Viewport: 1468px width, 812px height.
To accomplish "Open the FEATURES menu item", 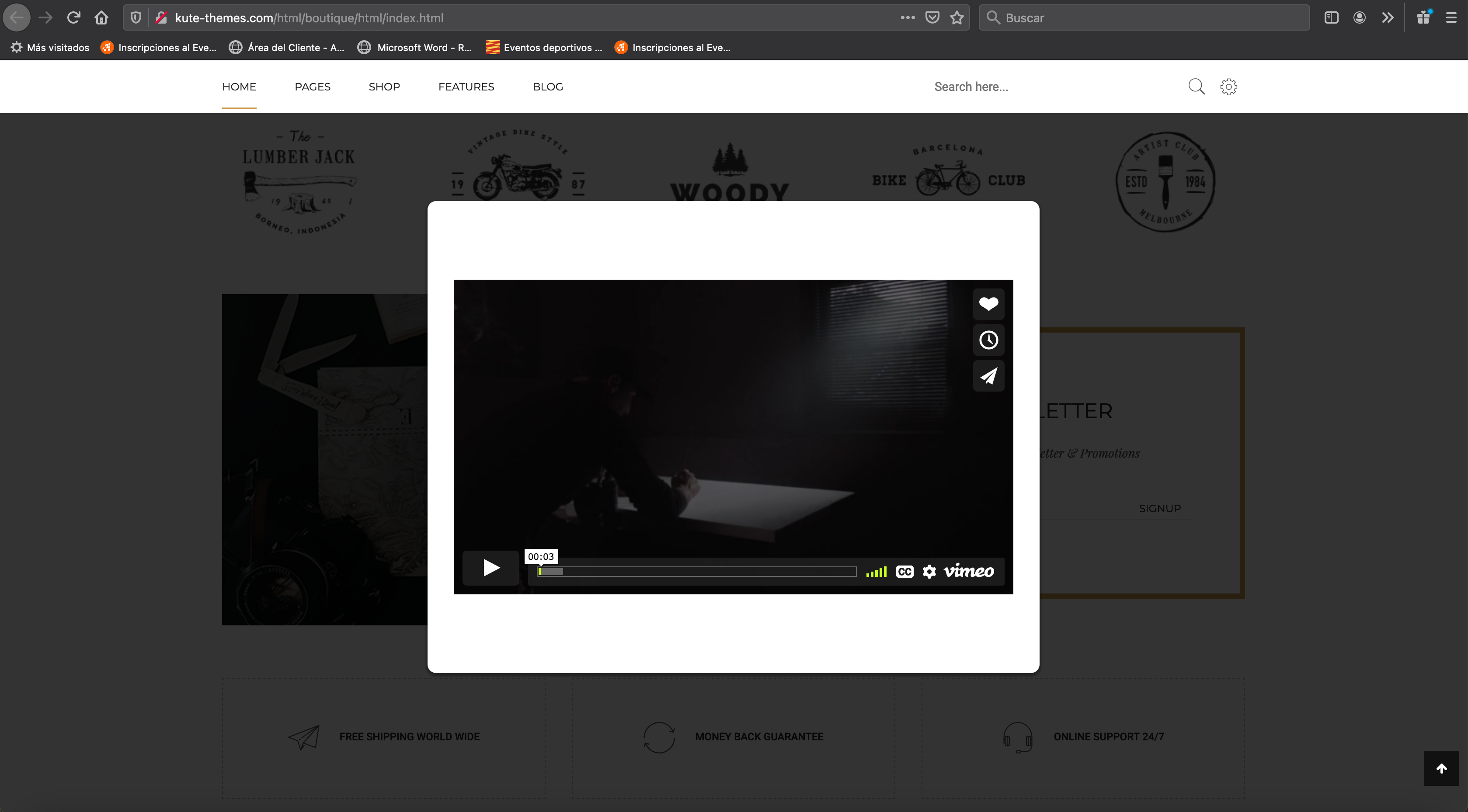I will point(466,87).
